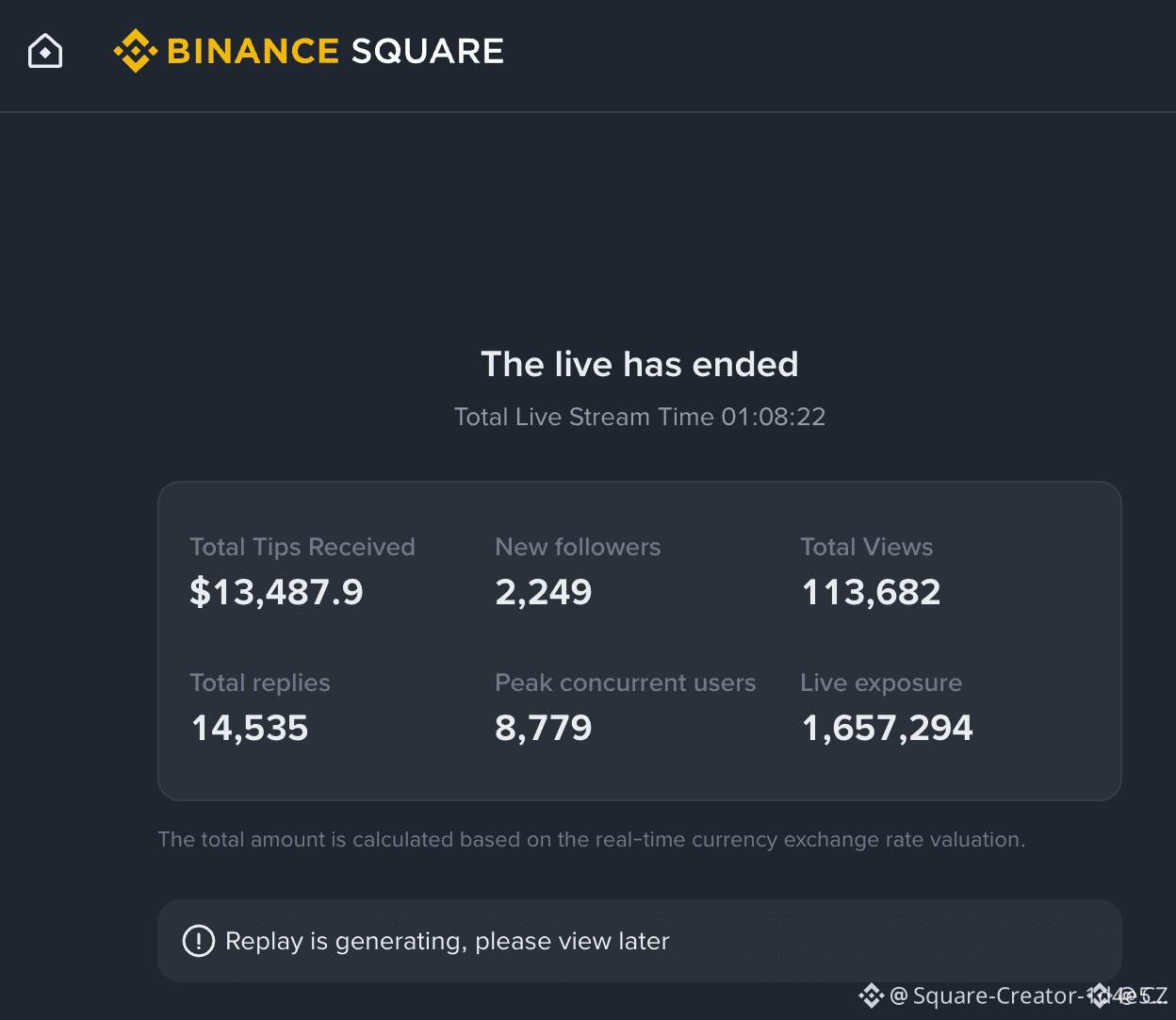Click the Live exposure label
The height and width of the screenshot is (1020, 1176).
881,683
